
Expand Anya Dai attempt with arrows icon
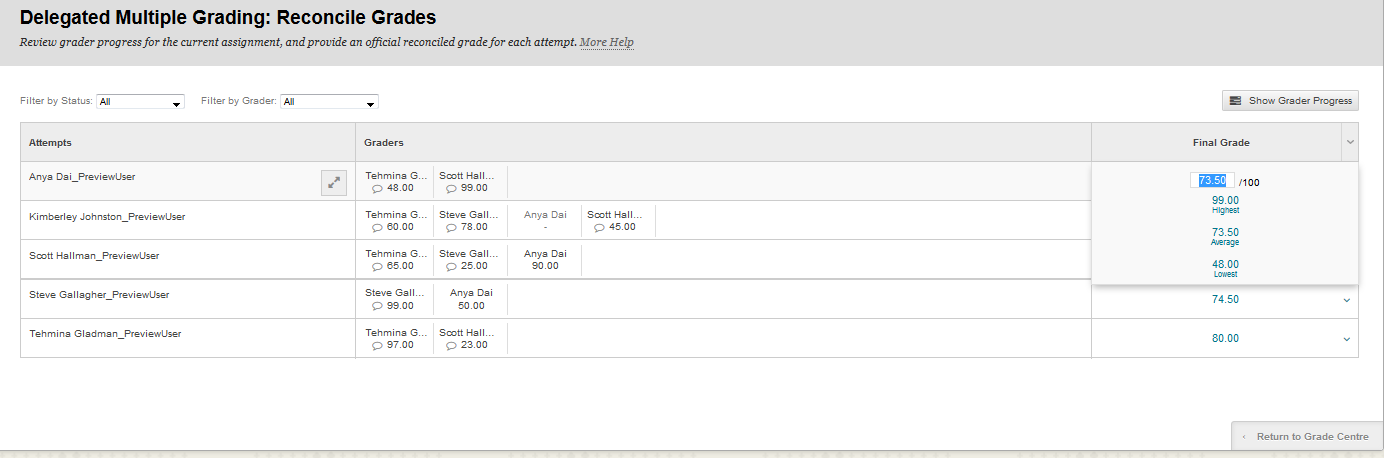click(334, 183)
